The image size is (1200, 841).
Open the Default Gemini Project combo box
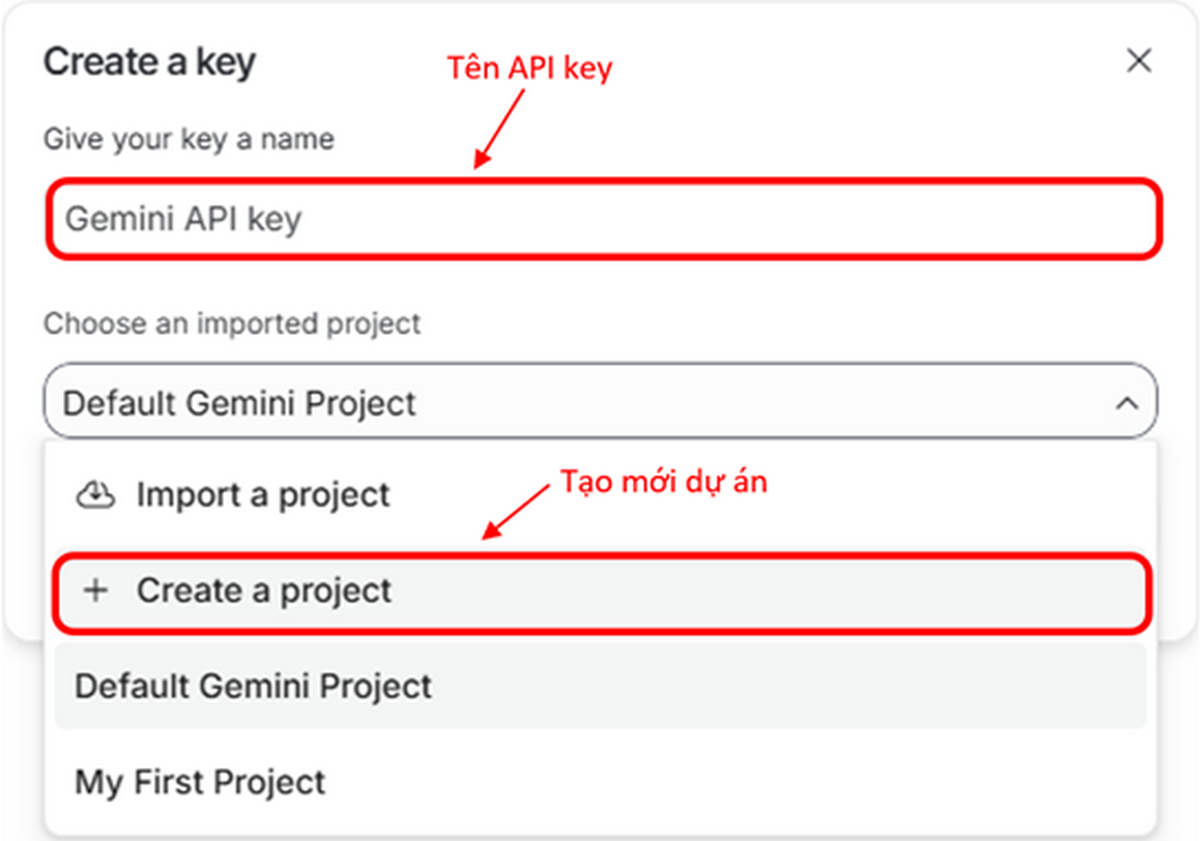[600, 402]
